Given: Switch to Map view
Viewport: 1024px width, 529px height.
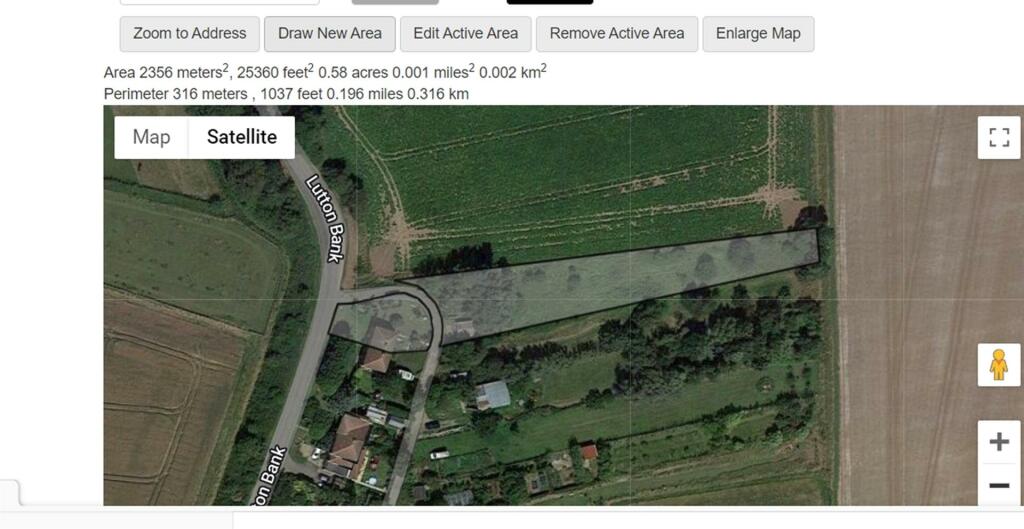Looking at the screenshot, I should coord(152,137).
